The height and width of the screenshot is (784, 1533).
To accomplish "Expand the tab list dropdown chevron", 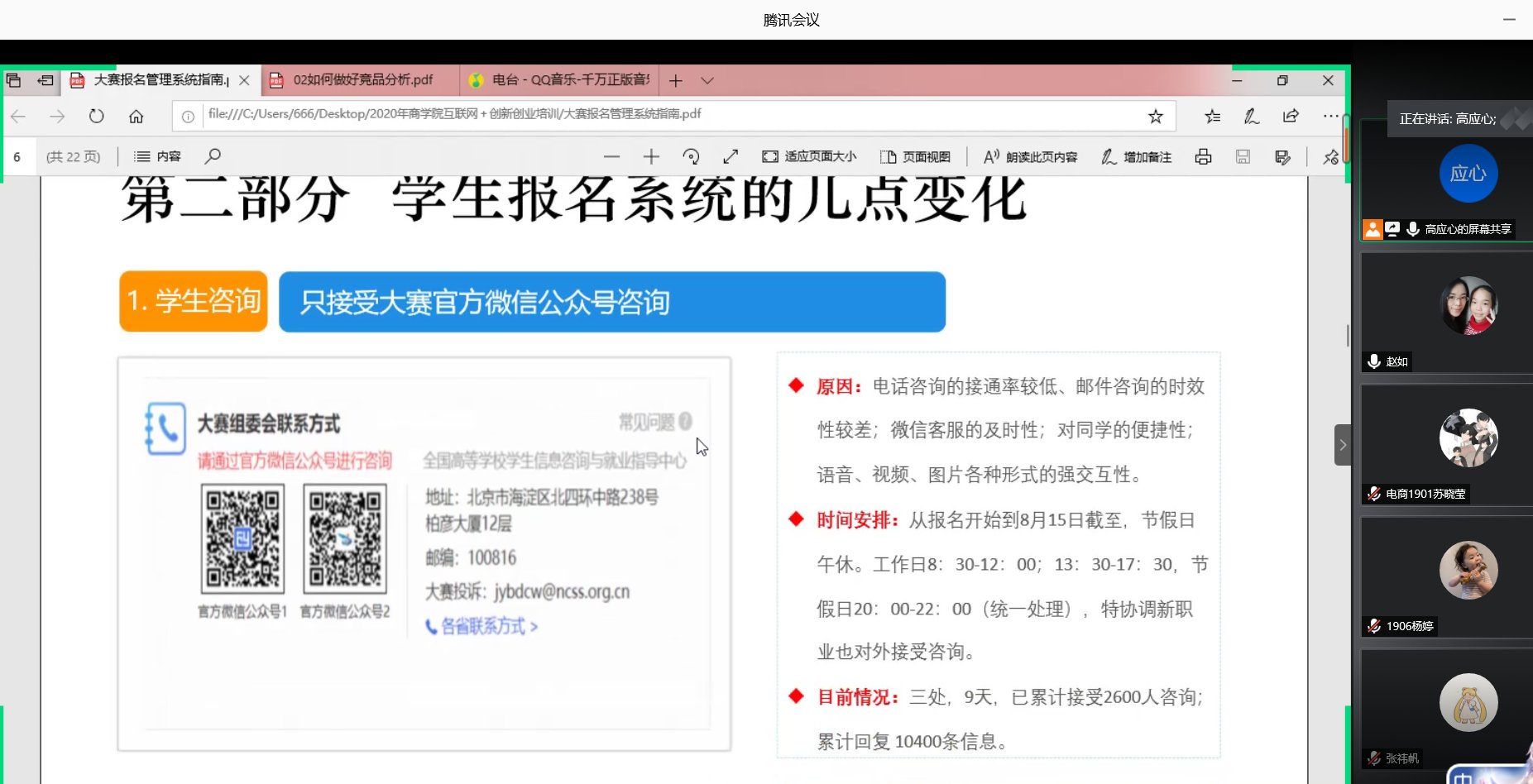I will [707, 80].
